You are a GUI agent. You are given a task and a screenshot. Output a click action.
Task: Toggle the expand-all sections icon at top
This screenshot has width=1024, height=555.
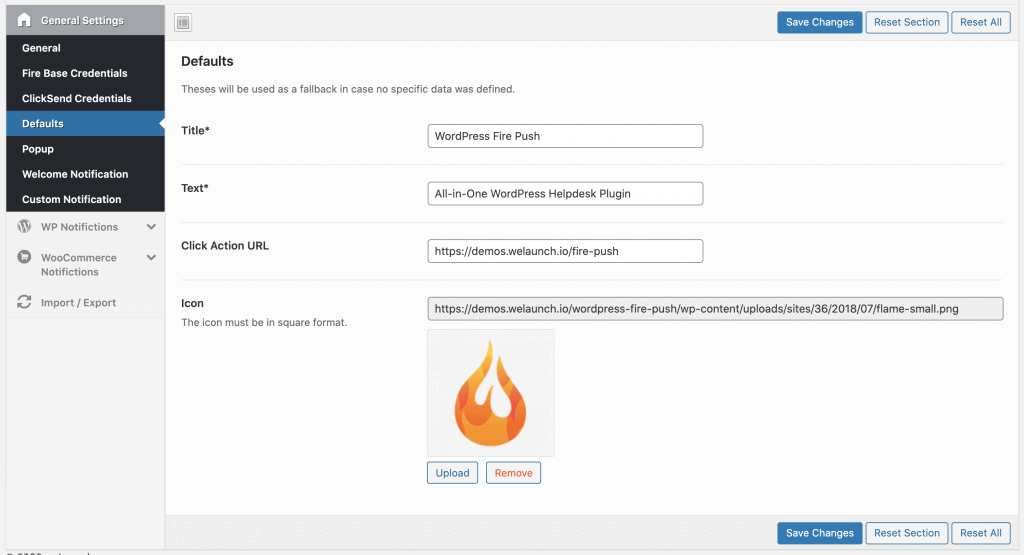point(183,22)
